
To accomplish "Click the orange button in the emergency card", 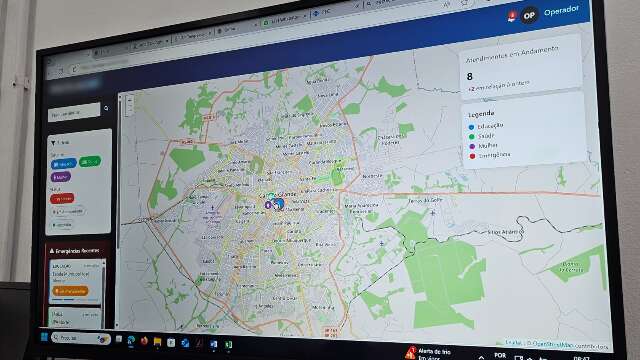I will tap(70, 291).
